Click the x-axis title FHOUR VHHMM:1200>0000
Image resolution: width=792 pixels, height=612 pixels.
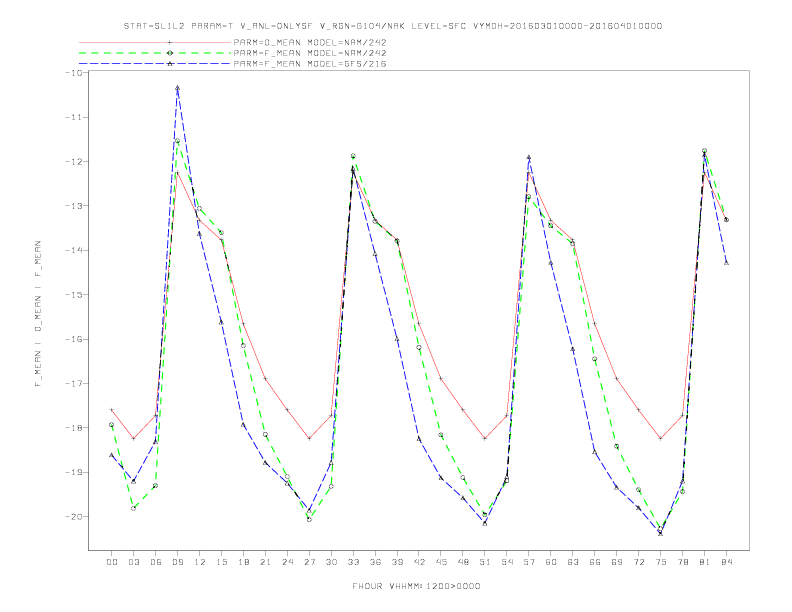pyautogui.click(x=416, y=586)
